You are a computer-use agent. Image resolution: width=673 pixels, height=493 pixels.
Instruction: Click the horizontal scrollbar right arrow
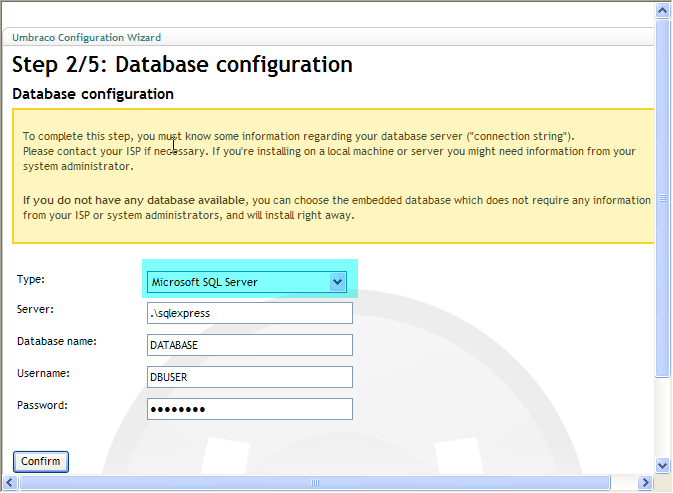pyautogui.click(x=645, y=483)
